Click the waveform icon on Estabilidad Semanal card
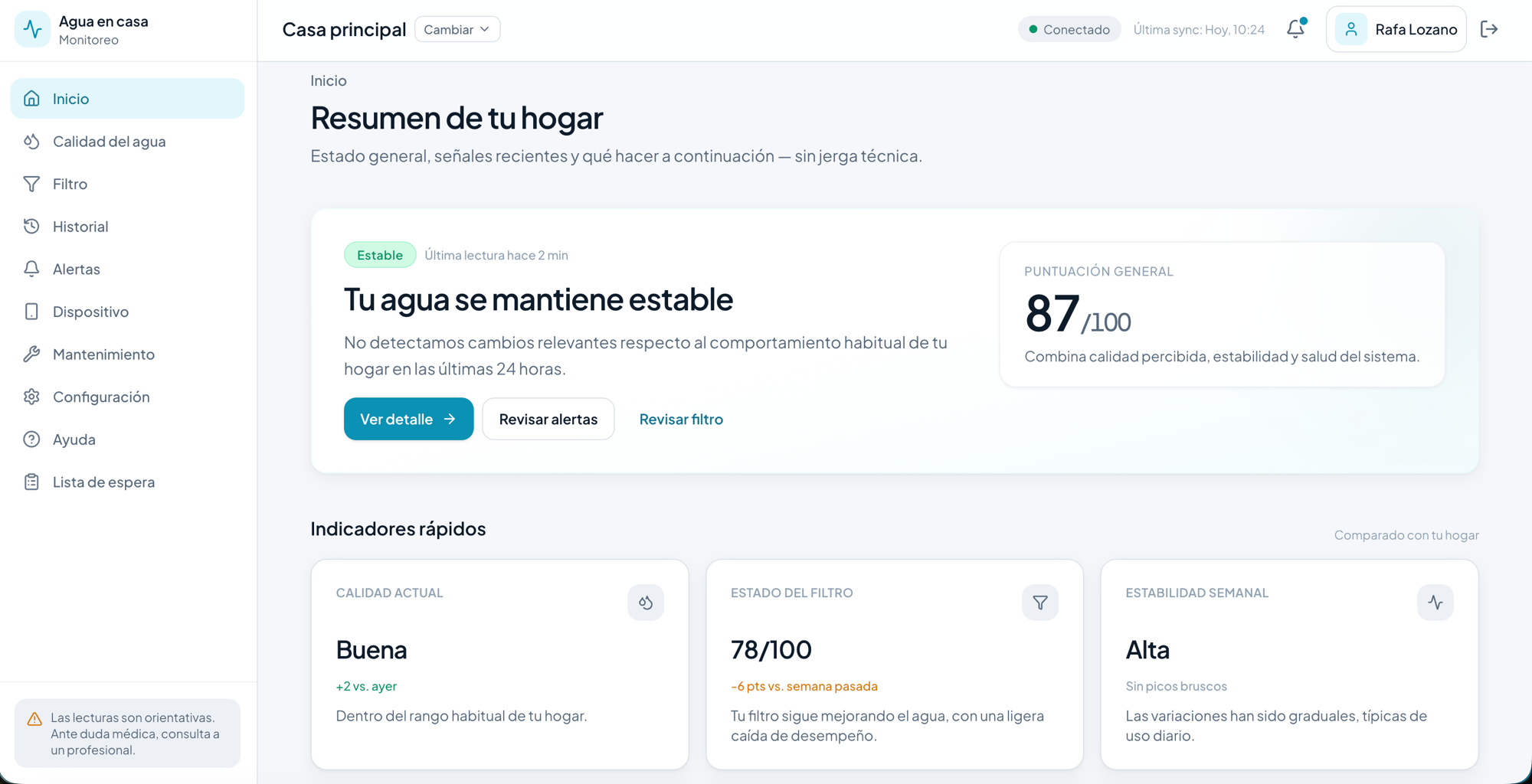Viewport: 1532px width, 784px height. coord(1435,603)
